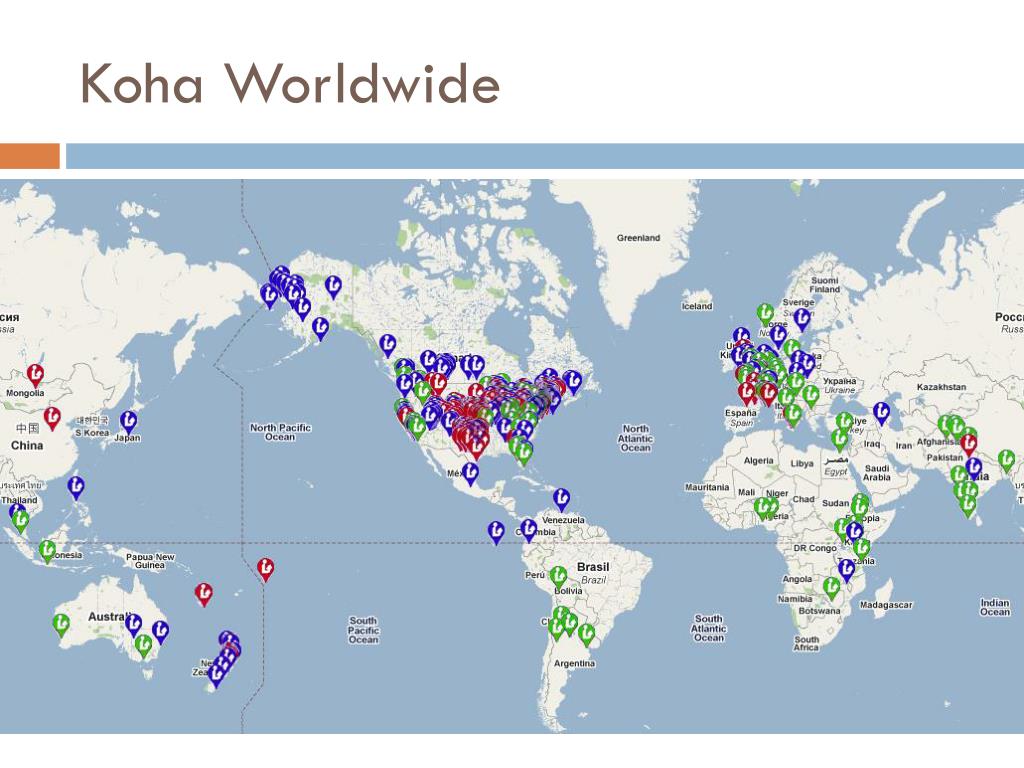Click the 'South Africa' label

(x=807, y=643)
